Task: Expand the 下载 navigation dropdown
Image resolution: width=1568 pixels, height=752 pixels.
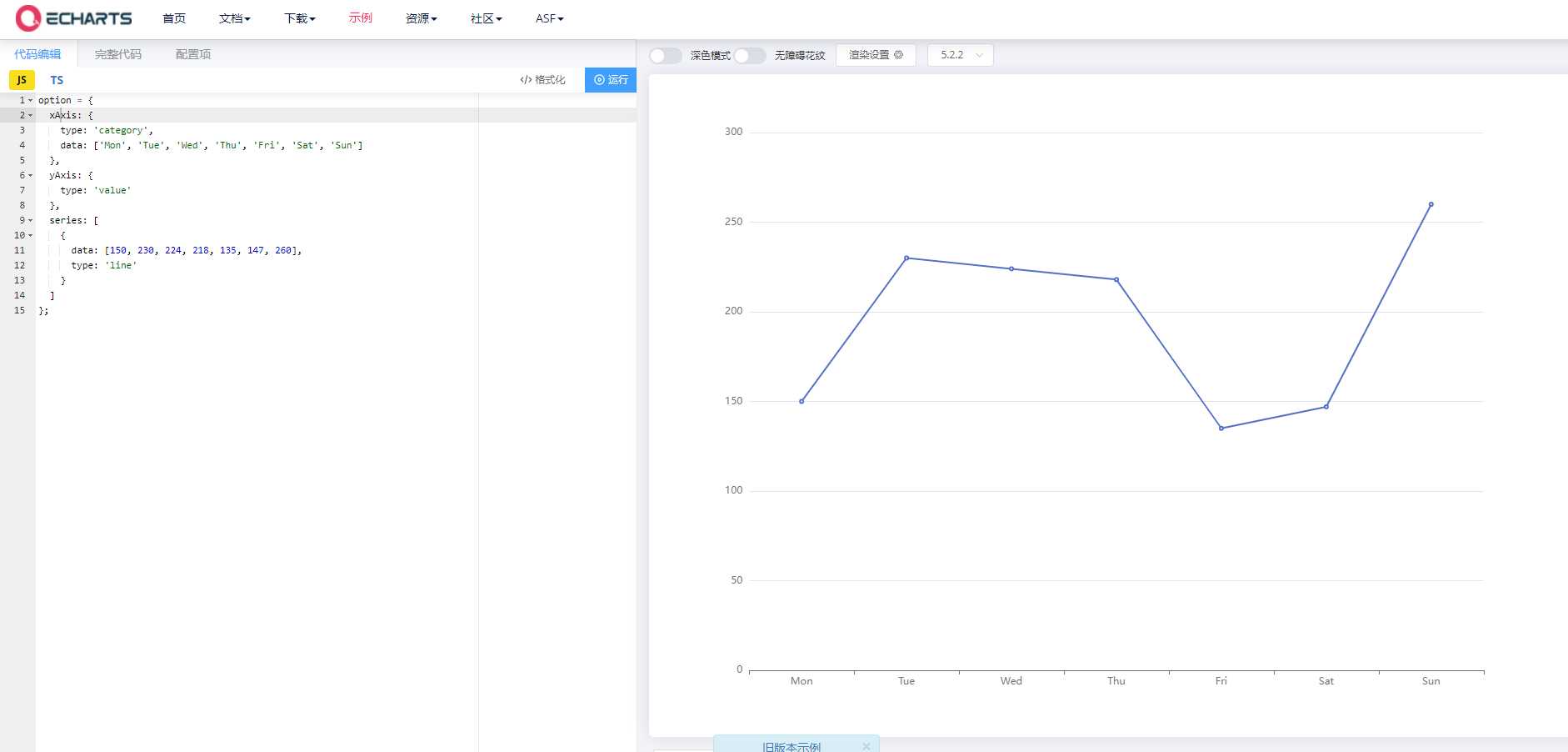Action: point(299,18)
